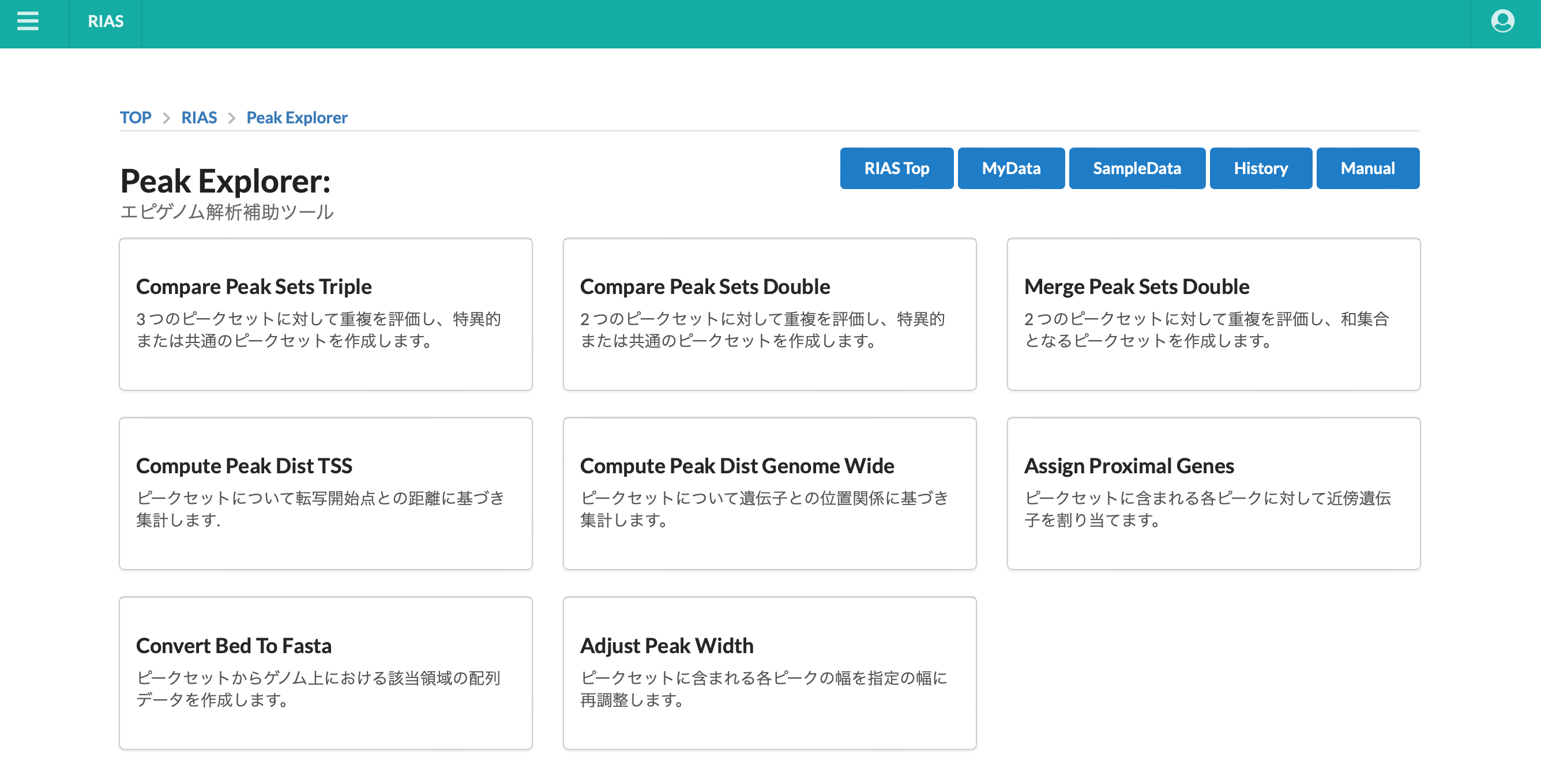The width and height of the screenshot is (1541, 784).
Task: Click the RIAS header logo text
Action: [x=106, y=21]
